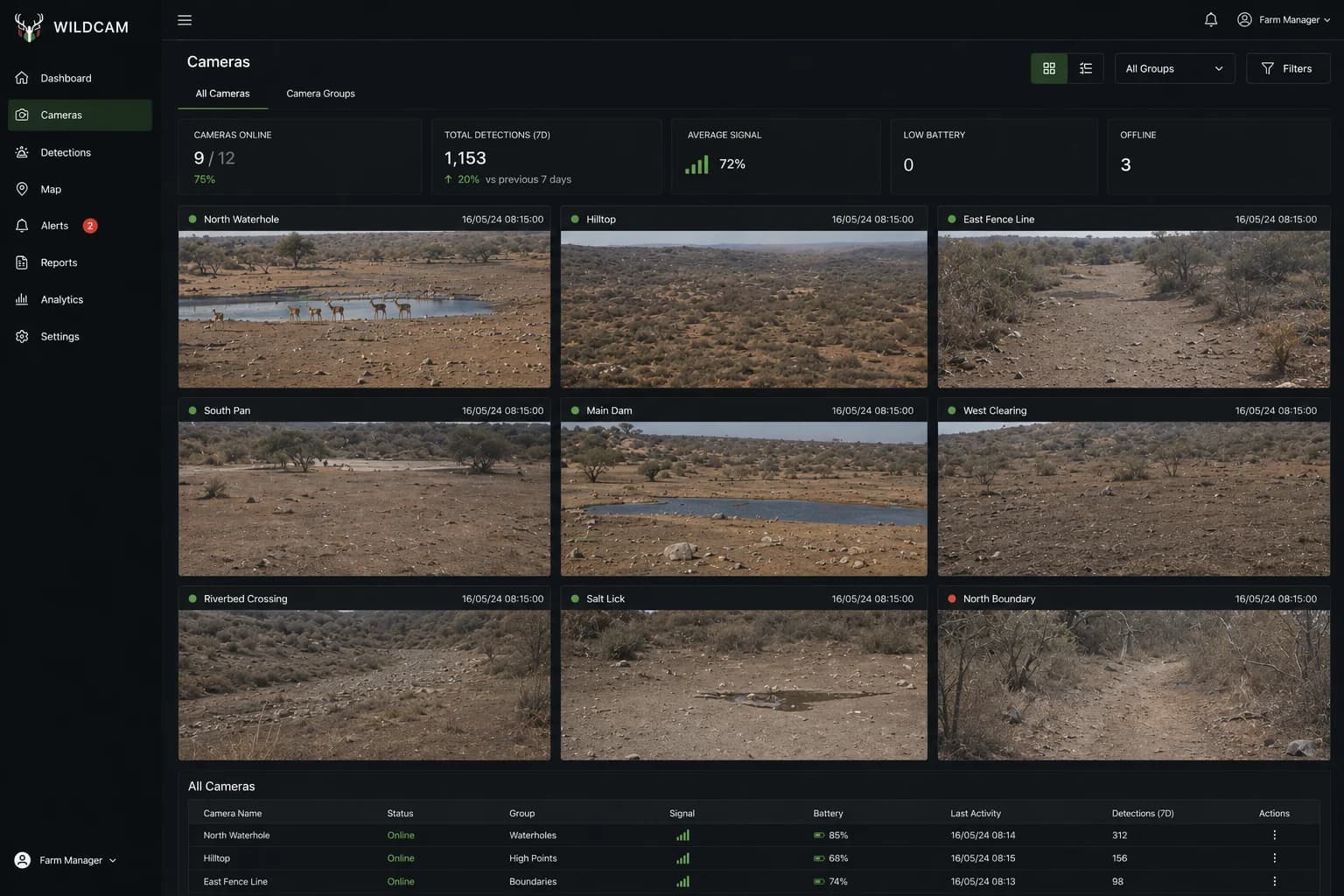Viewport: 1344px width, 896px height.
Task: Click the Offline stat card
Action: click(1219, 157)
